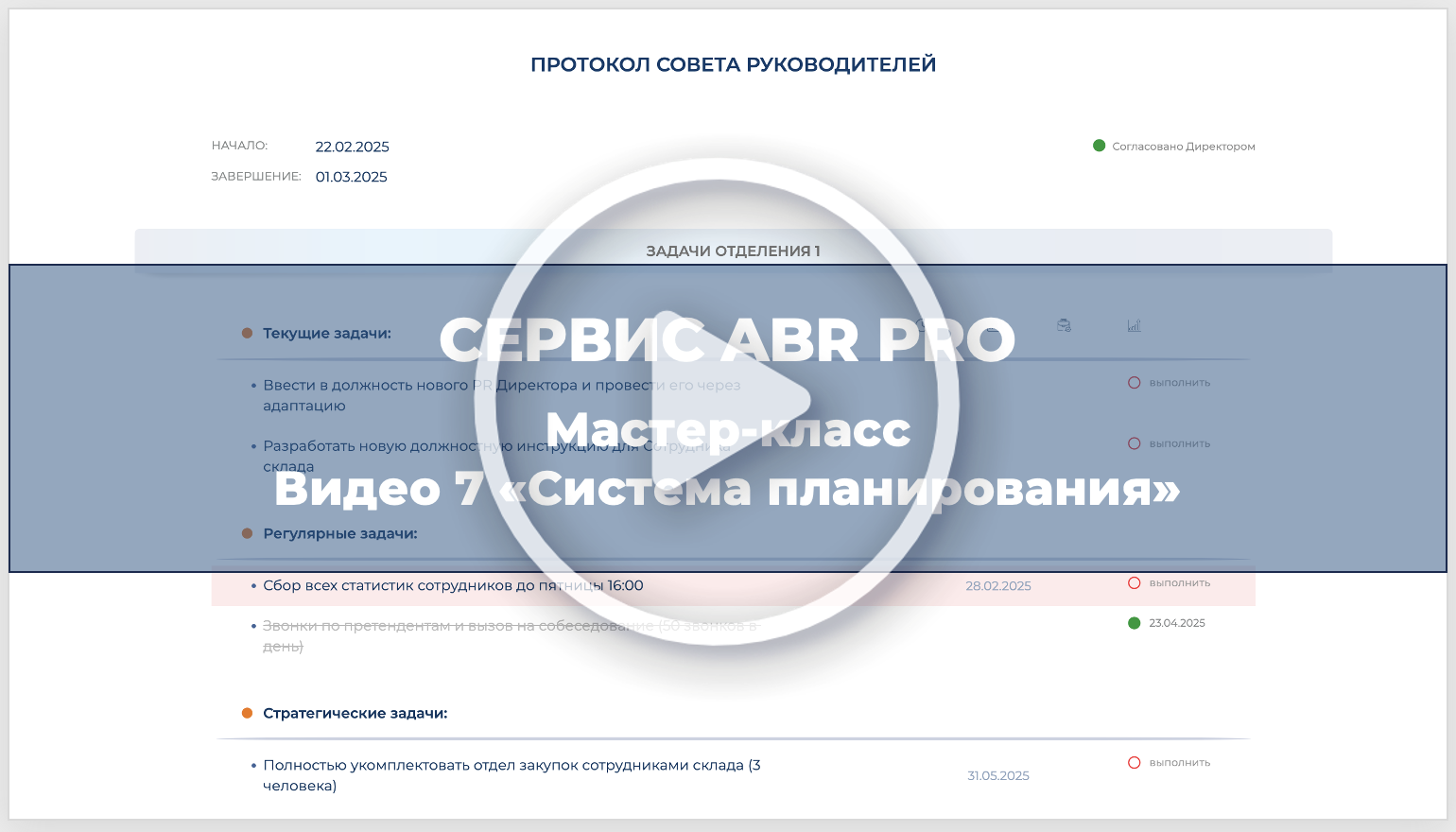The image size is (1456, 832).
Task: Click the bar chart column icon
Action: click(1134, 325)
